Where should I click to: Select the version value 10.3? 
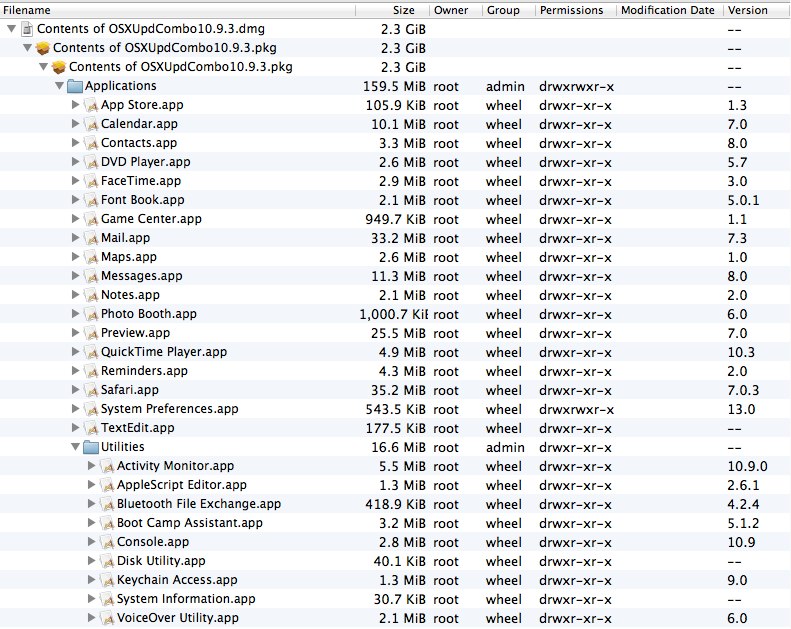tap(741, 353)
